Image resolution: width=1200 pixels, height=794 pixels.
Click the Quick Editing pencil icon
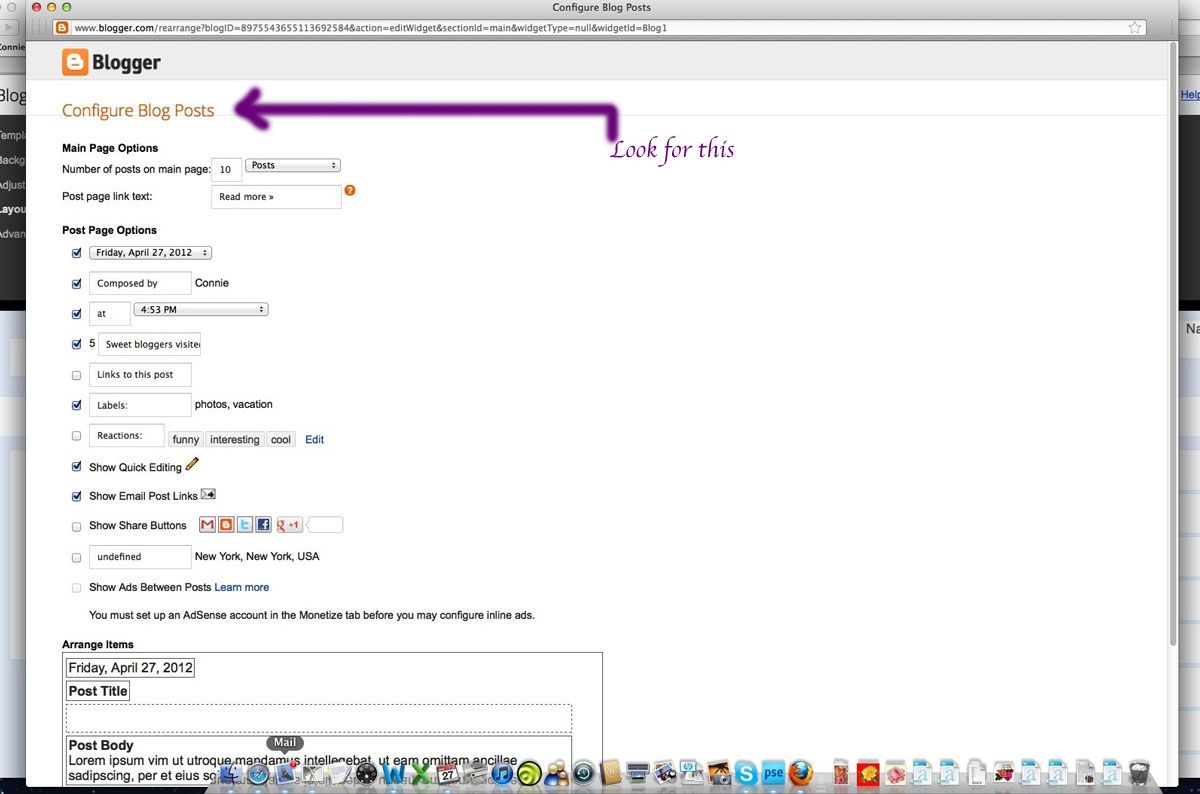192,464
